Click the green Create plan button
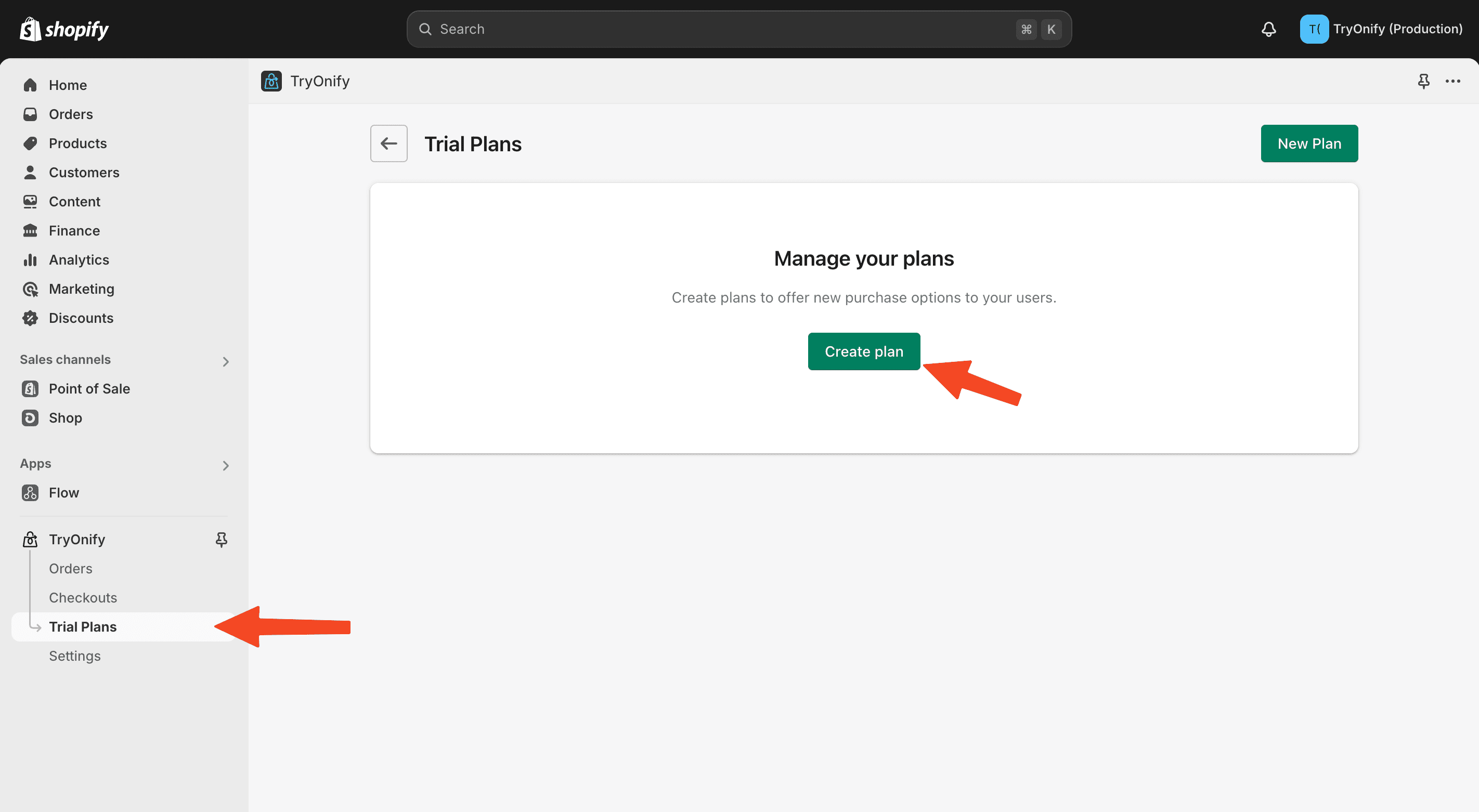The width and height of the screenshot is (1479, 812). 863,351
